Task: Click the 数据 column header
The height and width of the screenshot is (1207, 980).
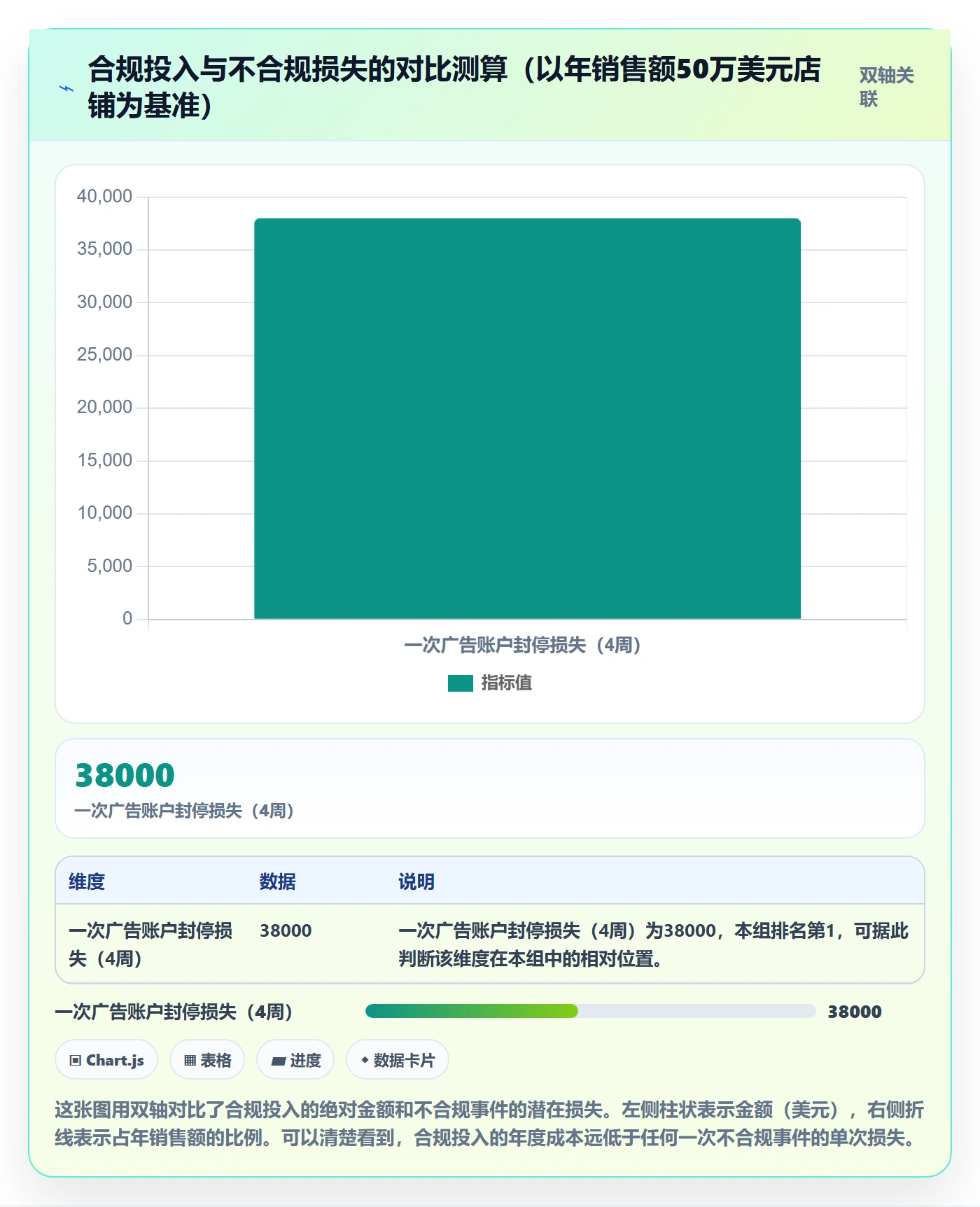Action: click(x=278, y=881)
